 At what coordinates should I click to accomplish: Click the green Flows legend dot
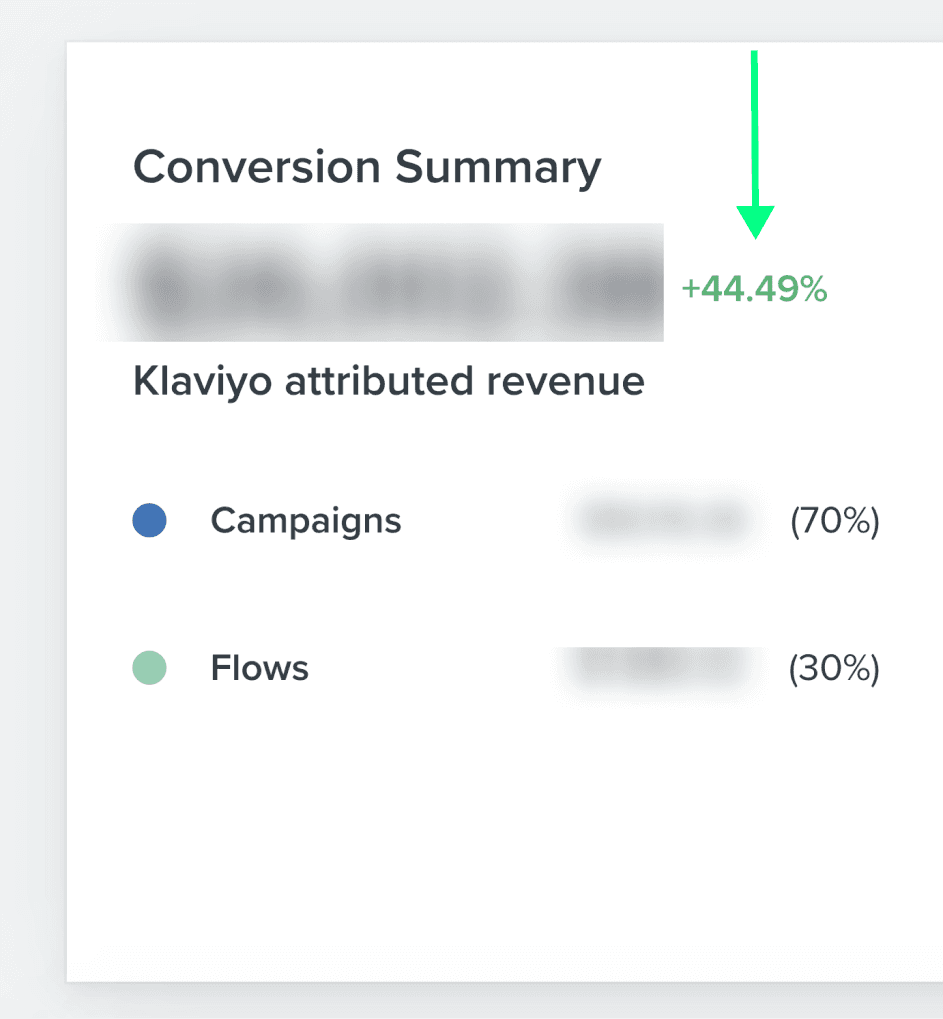point(149,668)
